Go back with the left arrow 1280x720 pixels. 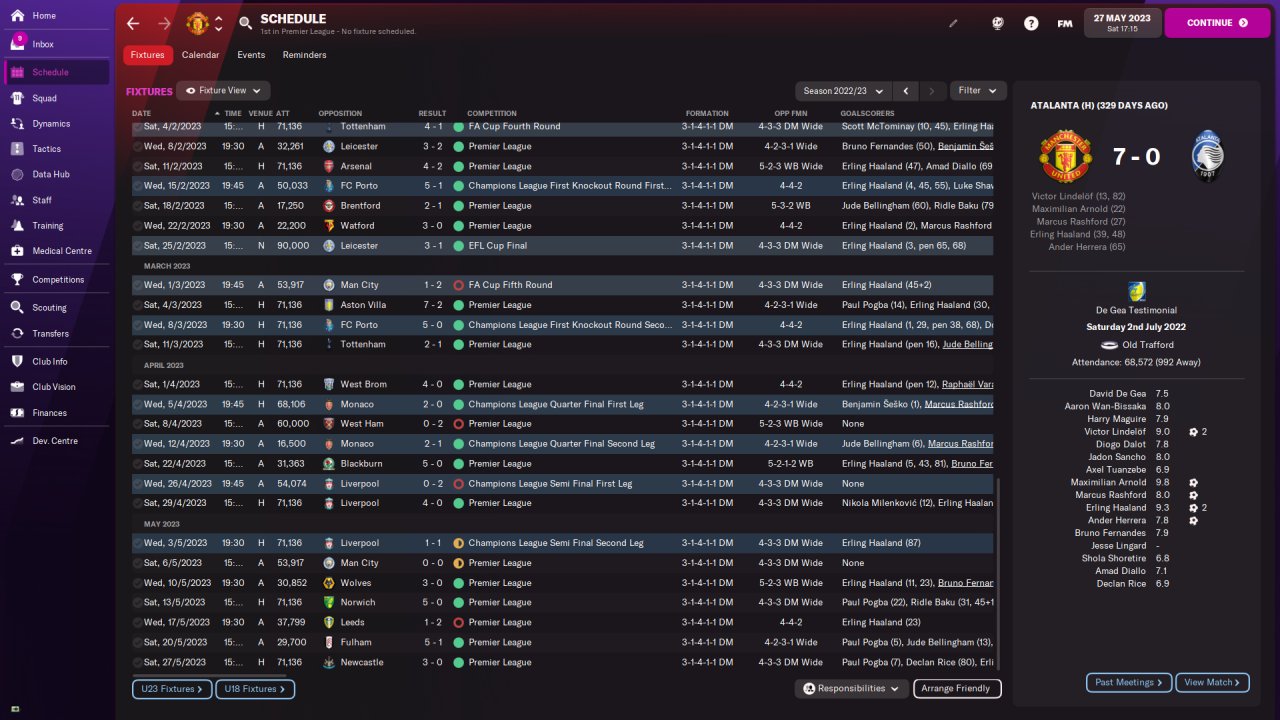click(133, 23)
